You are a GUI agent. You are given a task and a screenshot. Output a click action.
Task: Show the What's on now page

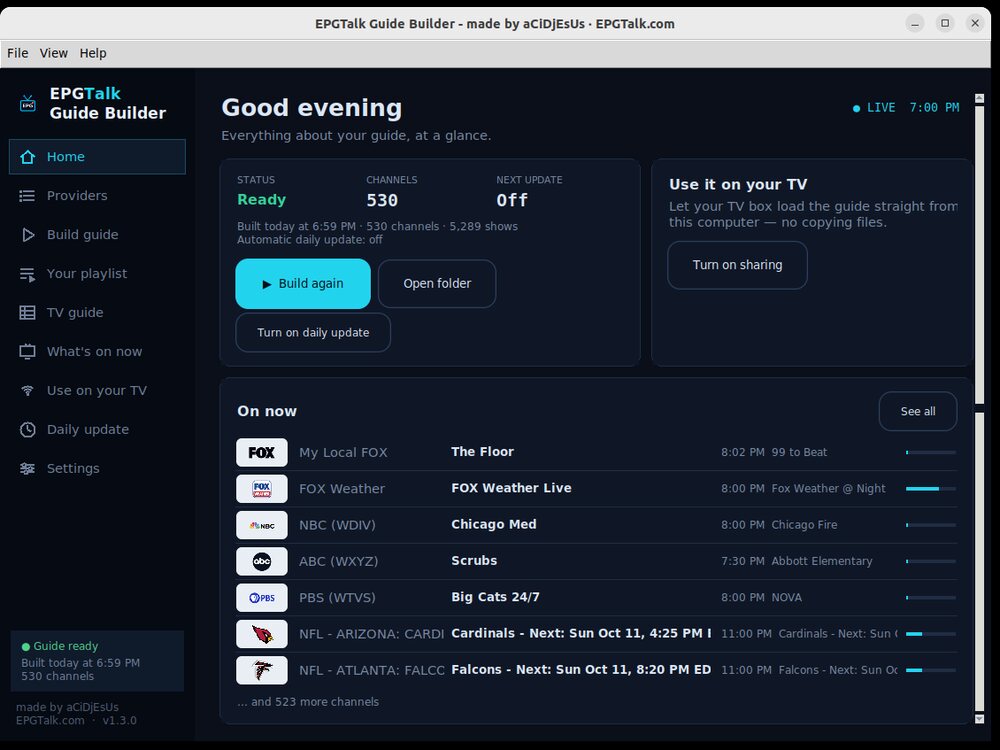[97, 352]
